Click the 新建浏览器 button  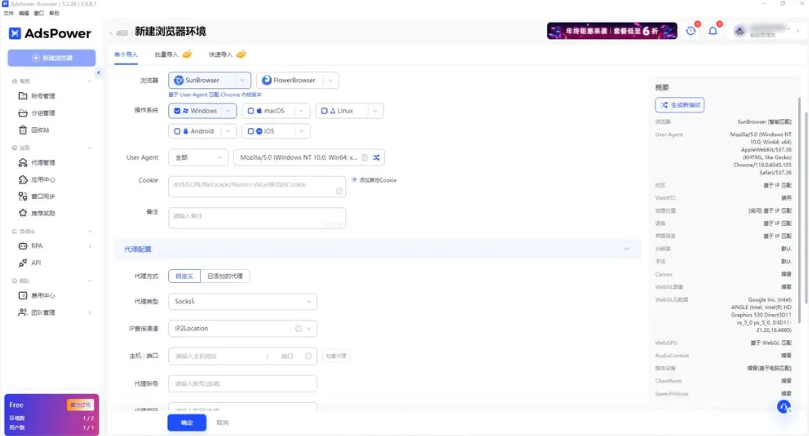pyautogui.click(x=51, y=58)
